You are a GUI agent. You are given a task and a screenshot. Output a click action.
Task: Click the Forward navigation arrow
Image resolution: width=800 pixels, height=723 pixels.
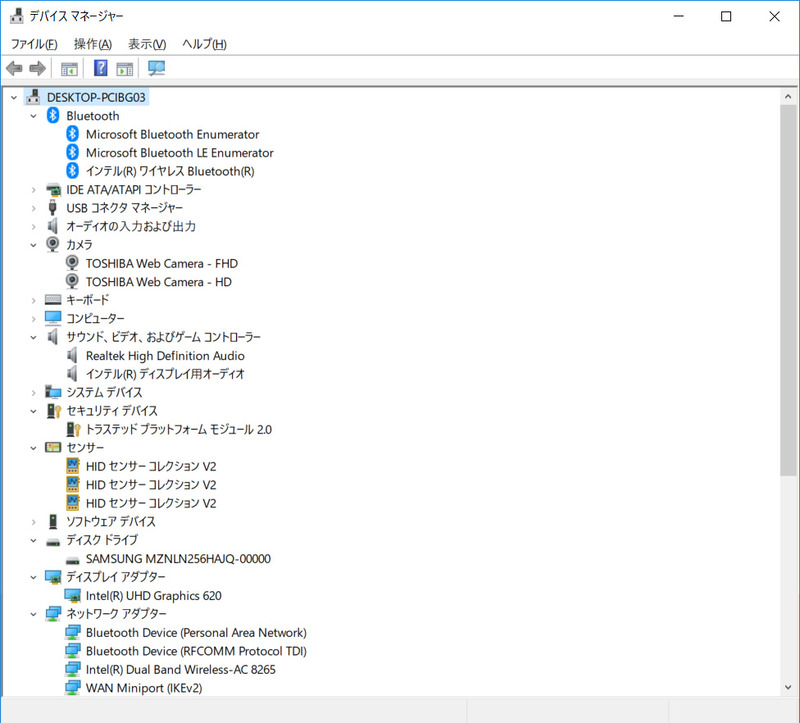pos(37,68)
